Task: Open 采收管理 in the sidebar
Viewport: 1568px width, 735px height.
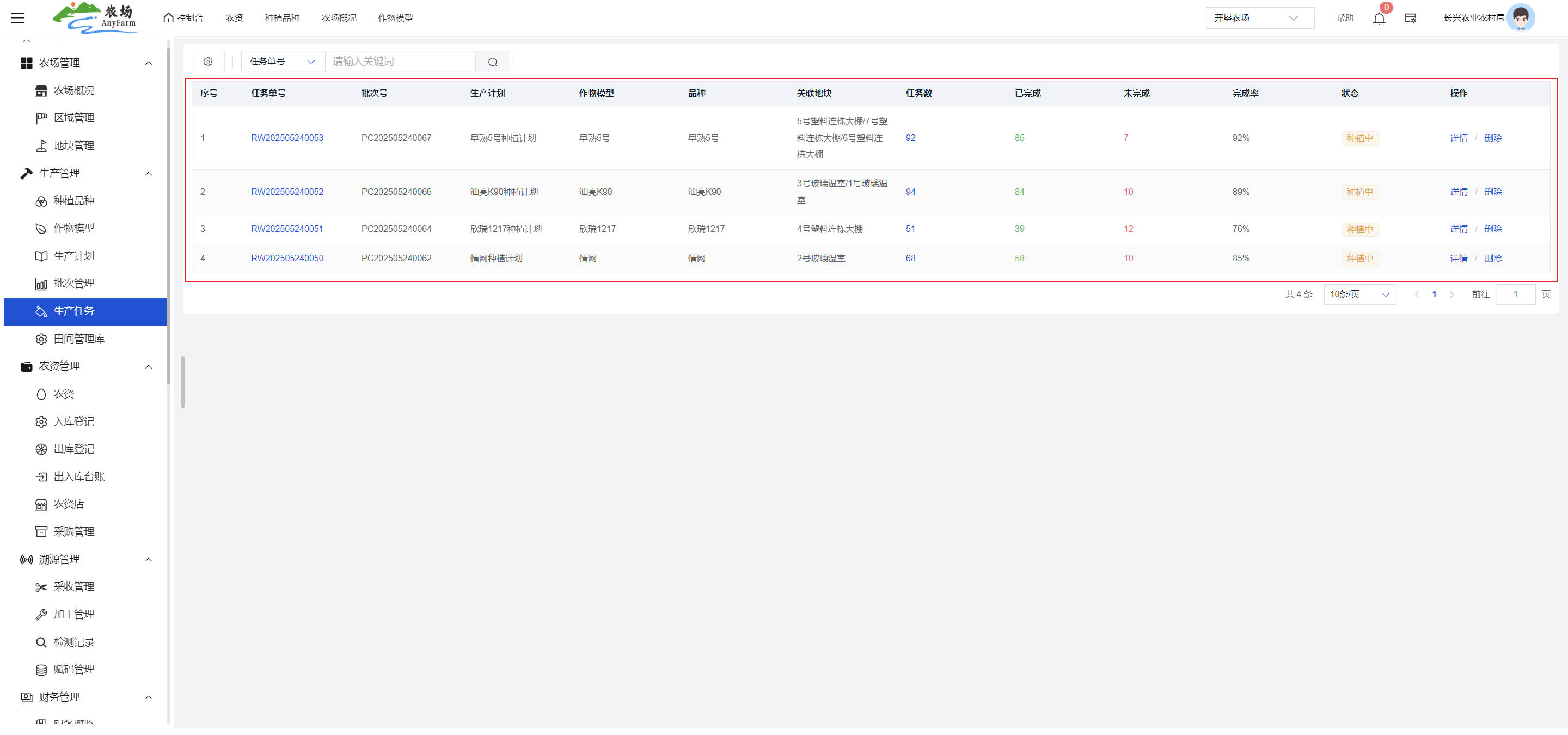Action: pos(73,586)
